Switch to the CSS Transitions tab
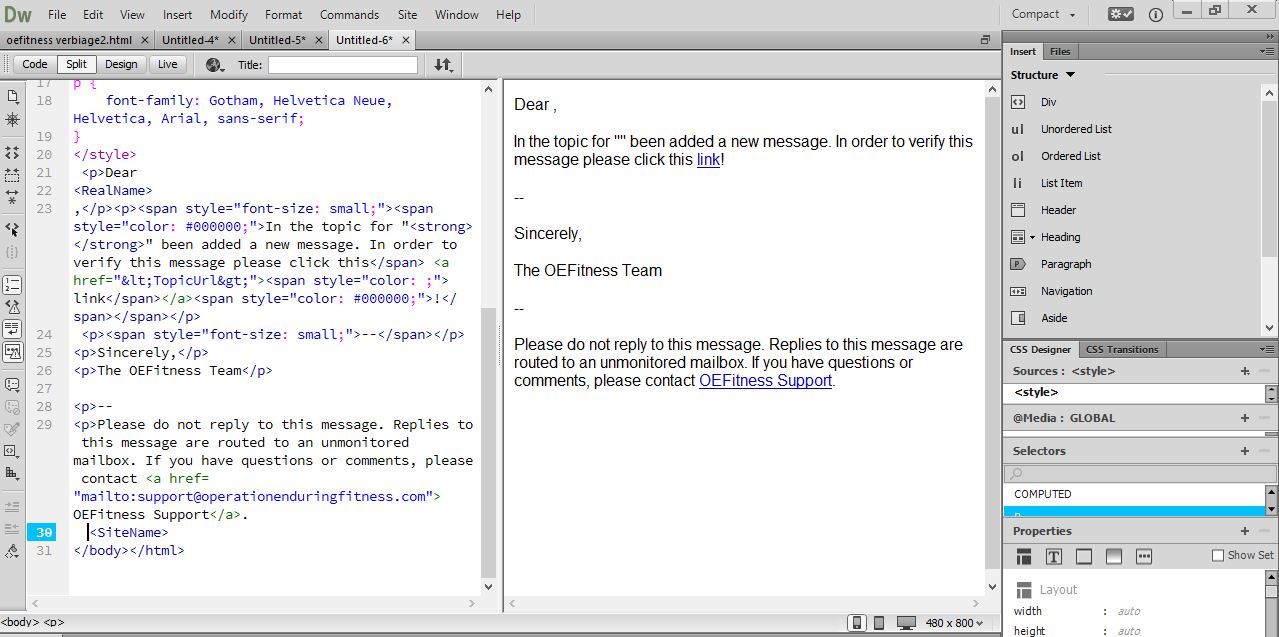 1121,349
